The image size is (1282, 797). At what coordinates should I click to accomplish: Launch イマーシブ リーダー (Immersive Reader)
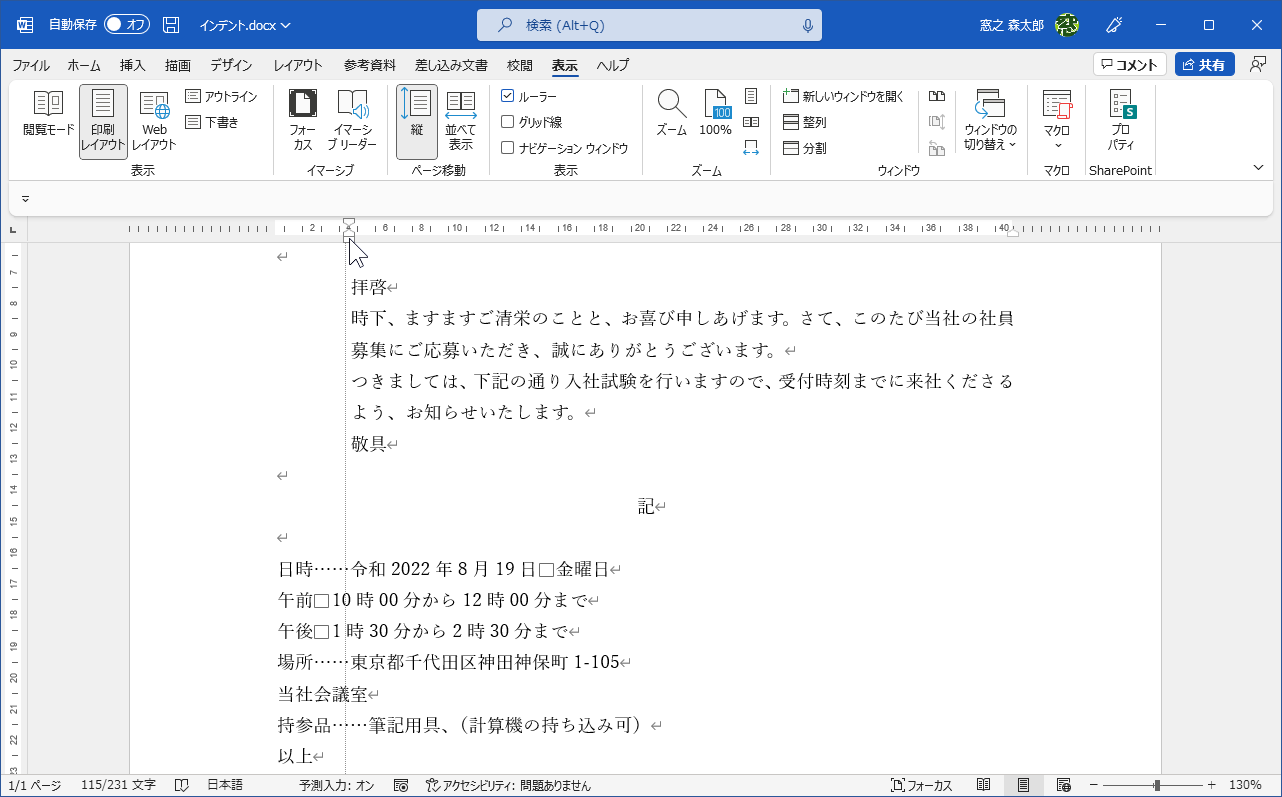pos(353,121)
